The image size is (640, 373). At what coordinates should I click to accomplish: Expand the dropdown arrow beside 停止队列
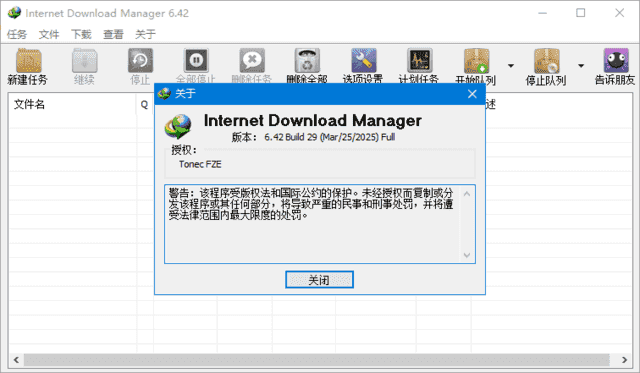pos(581,65)
